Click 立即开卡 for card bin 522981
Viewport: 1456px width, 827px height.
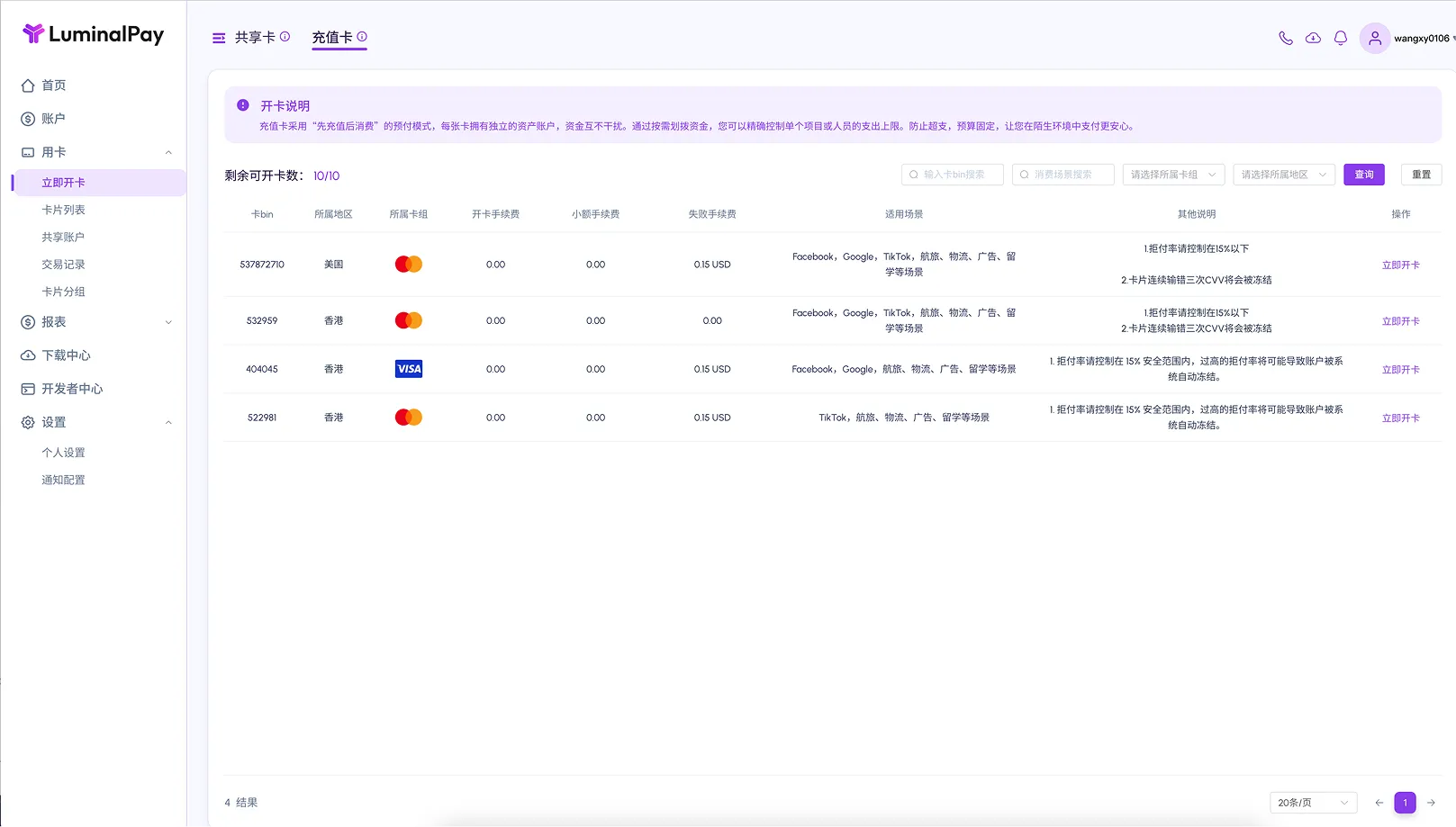pyautogui.click(x=1401, y=418)
